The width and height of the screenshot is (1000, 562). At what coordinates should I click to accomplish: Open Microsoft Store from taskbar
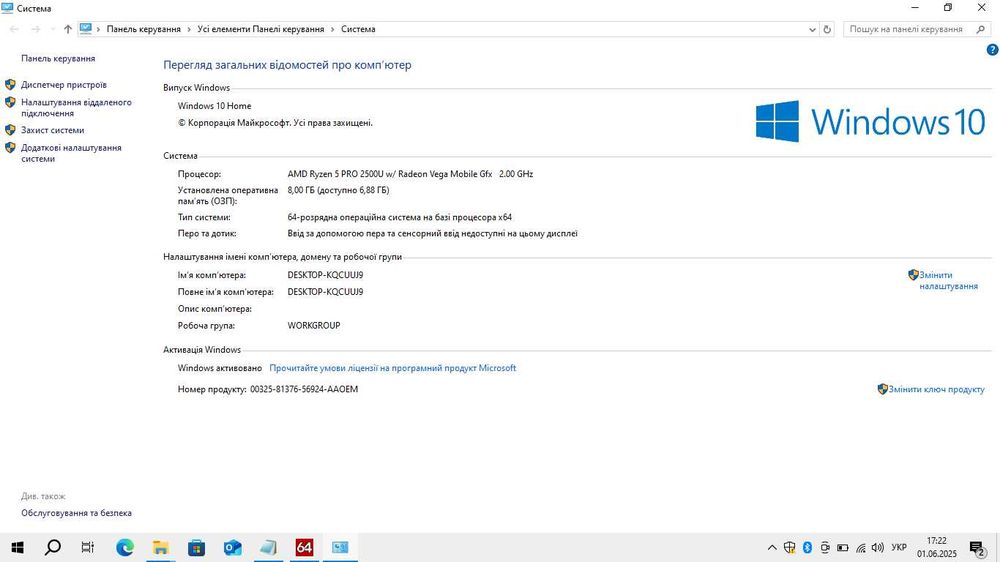(x=196, y=547)
